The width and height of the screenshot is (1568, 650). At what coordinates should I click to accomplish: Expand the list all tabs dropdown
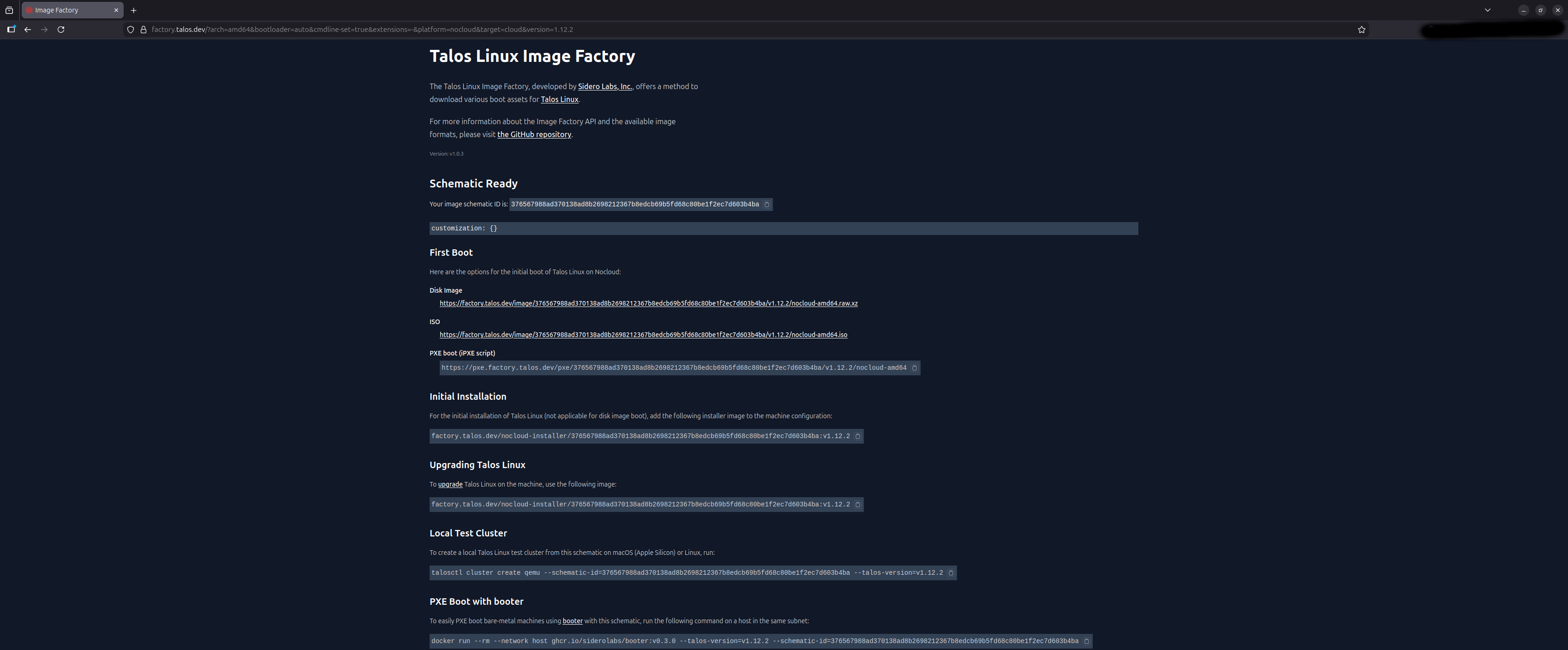click(1487, 10)
